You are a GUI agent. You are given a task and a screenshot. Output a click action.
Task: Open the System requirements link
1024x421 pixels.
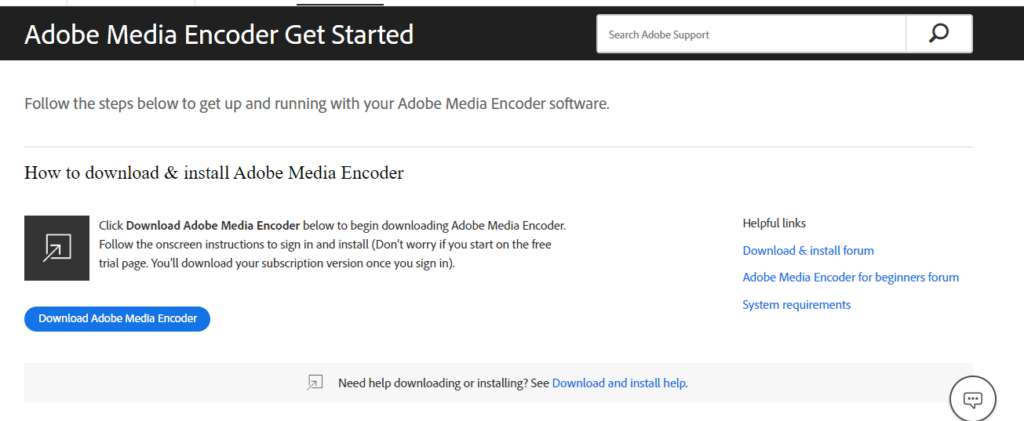pyautogui.click(x=796, y=304)
